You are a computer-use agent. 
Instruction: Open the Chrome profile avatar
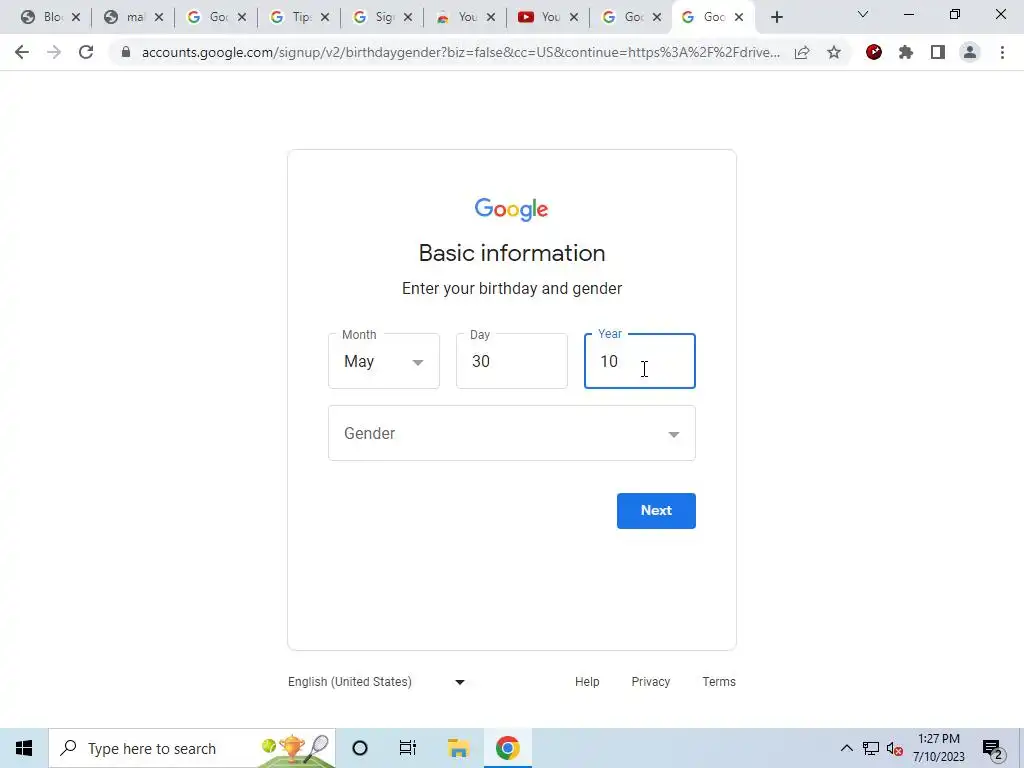point(970,52)
